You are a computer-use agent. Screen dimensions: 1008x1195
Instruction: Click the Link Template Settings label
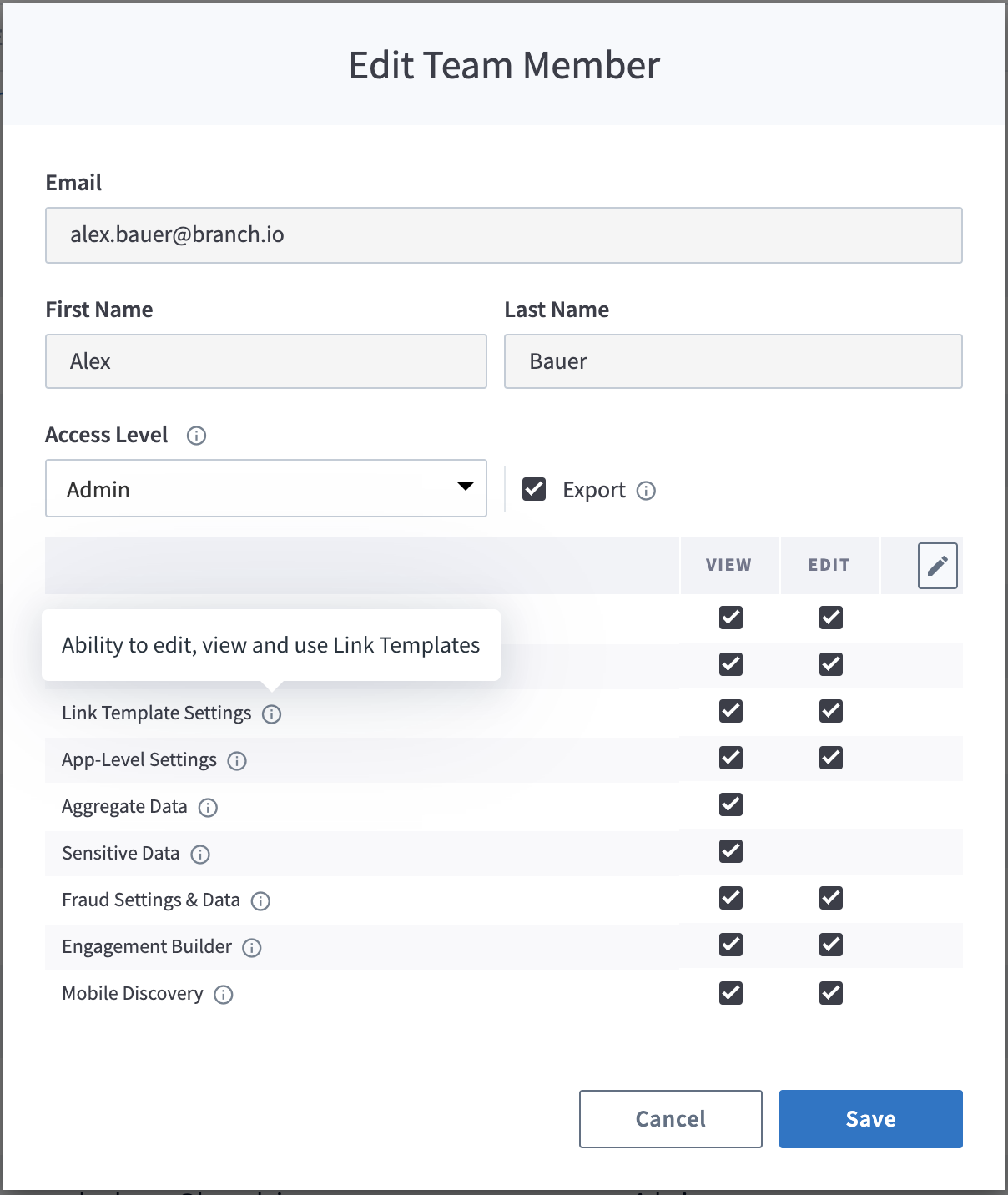point(157,713)
